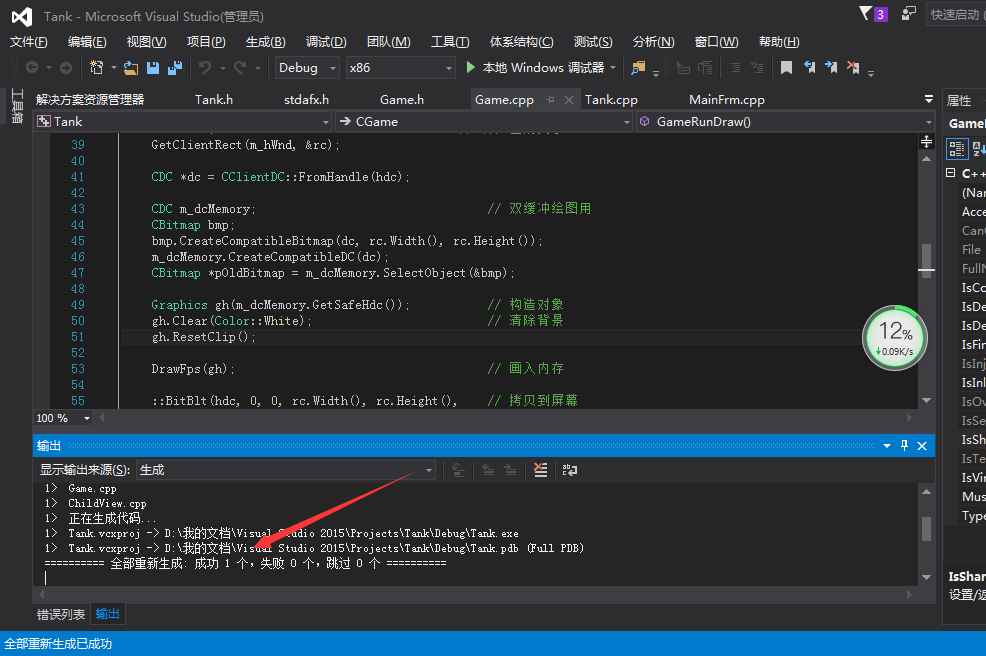Open the 编辑(E) menu
986x656 pixels.
point(87,42)
